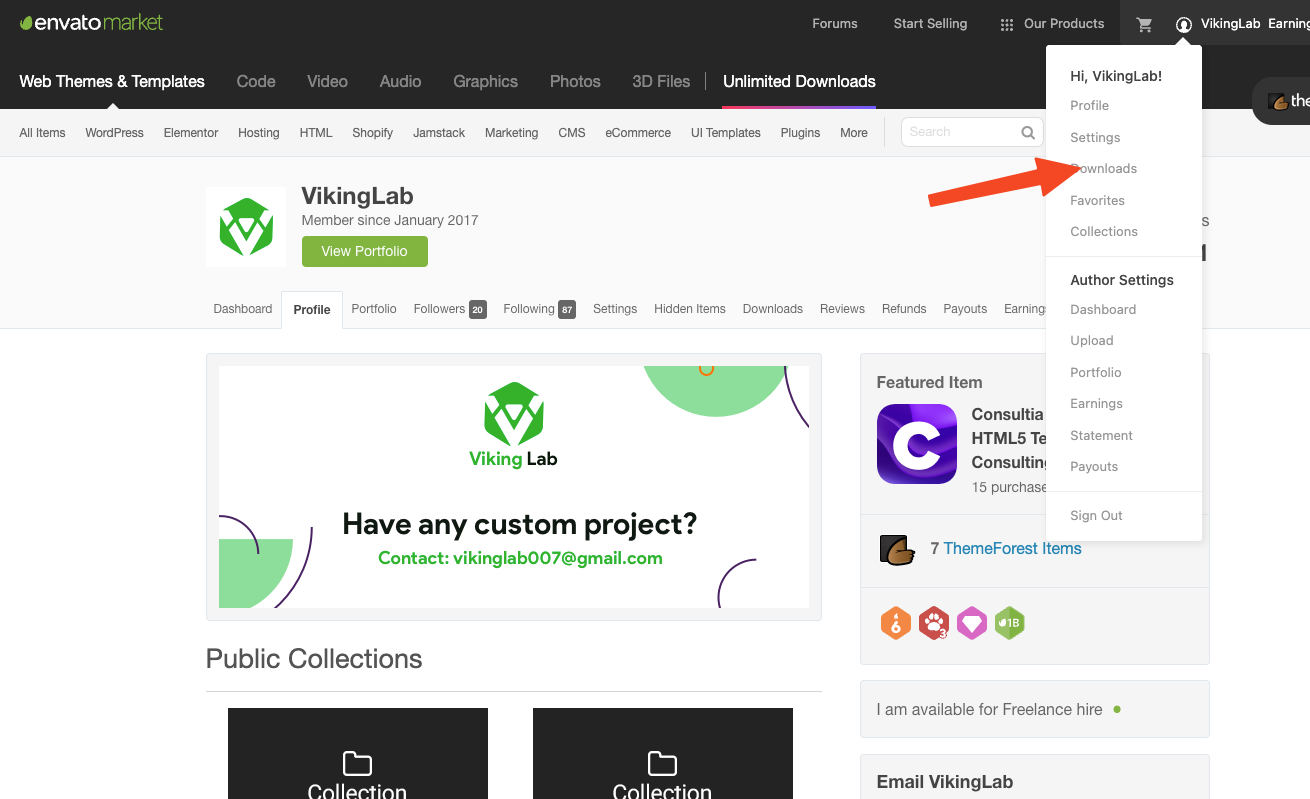Image resolution: width=1310 pixels, height=799 pixels.
Task: Open the Jamstack subcategory
Action: point(439,133)
